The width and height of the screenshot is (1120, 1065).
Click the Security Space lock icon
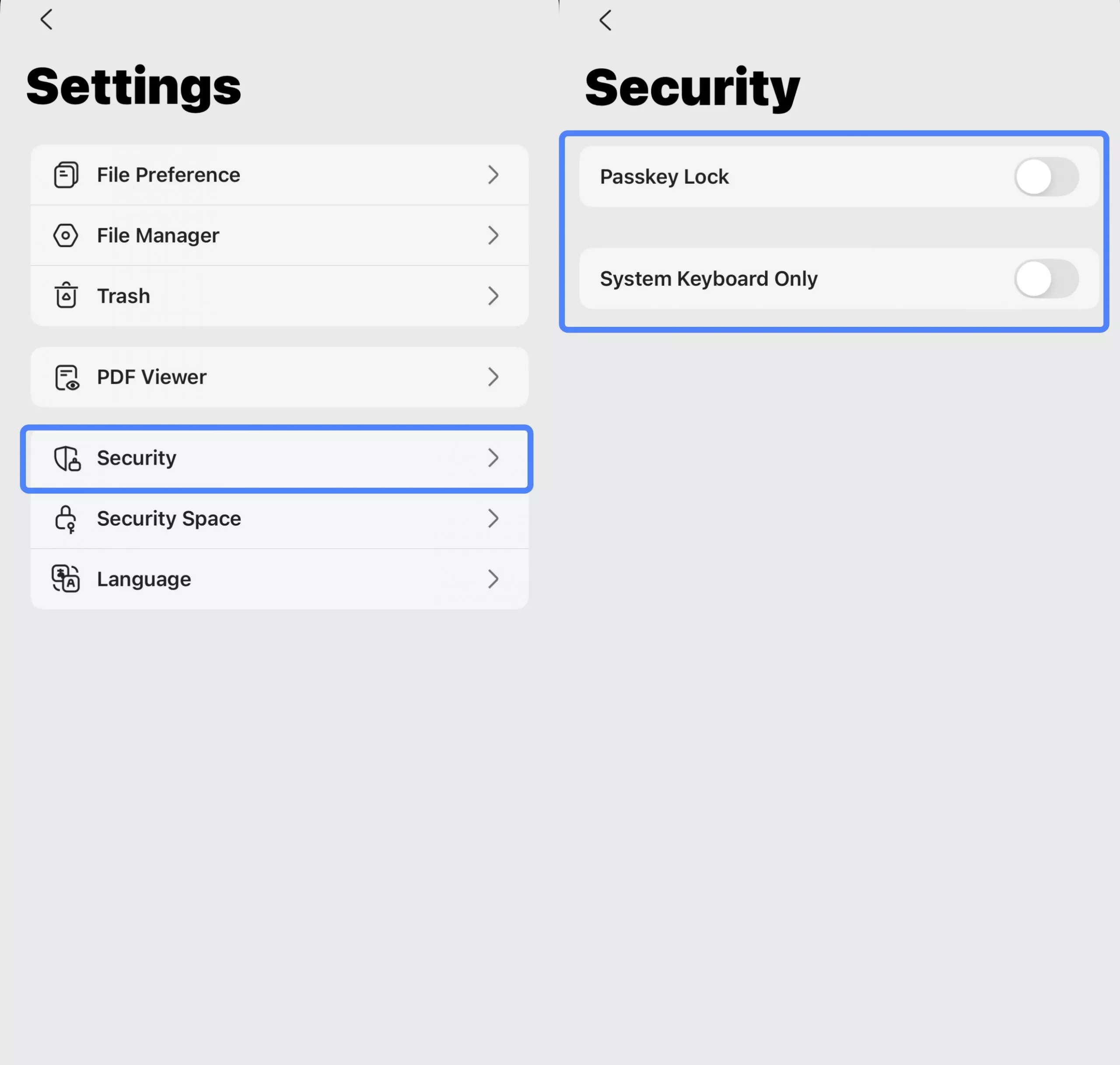pyautogui.click(x=66, y=518)
